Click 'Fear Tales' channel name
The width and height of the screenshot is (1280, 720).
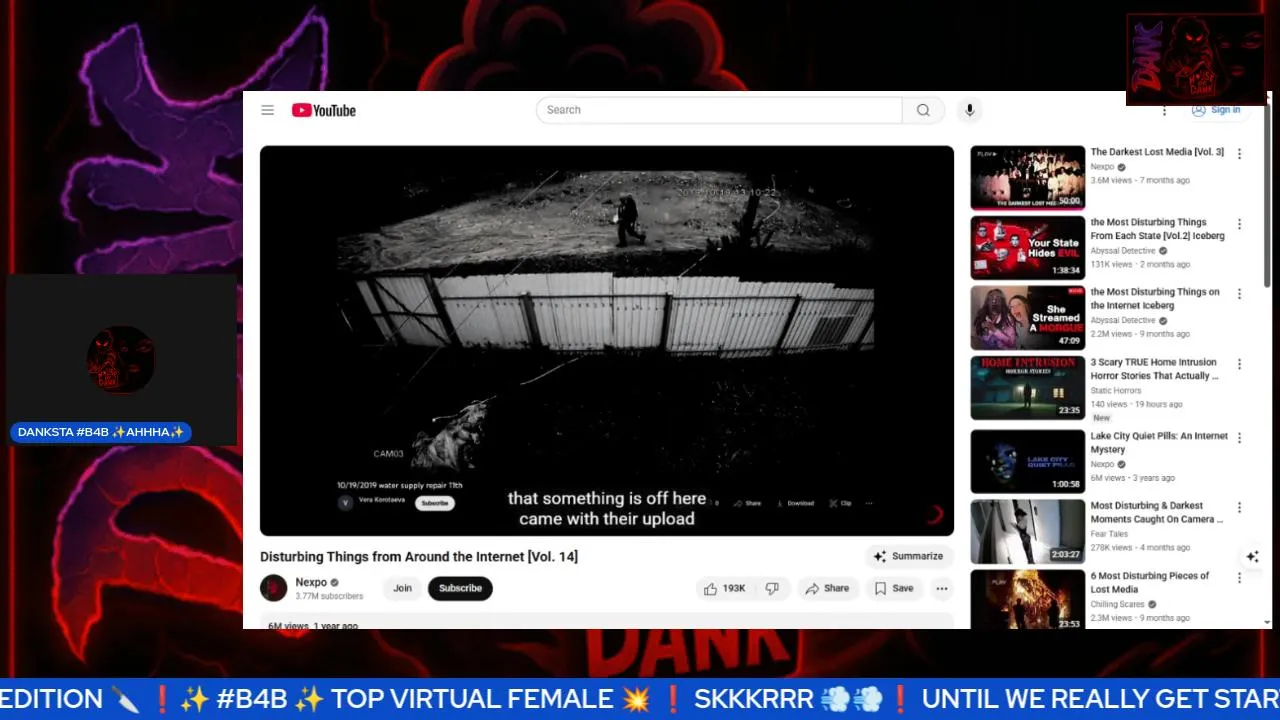pyautogui.click(x=1109, y=534)
